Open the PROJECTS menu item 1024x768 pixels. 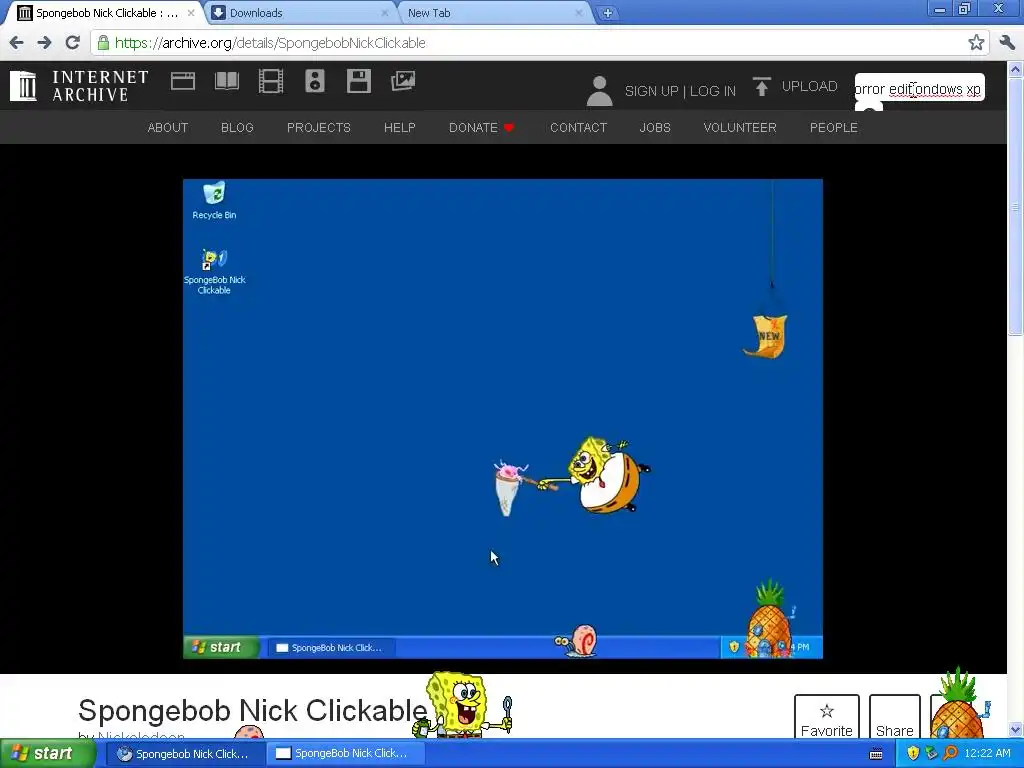319,127
